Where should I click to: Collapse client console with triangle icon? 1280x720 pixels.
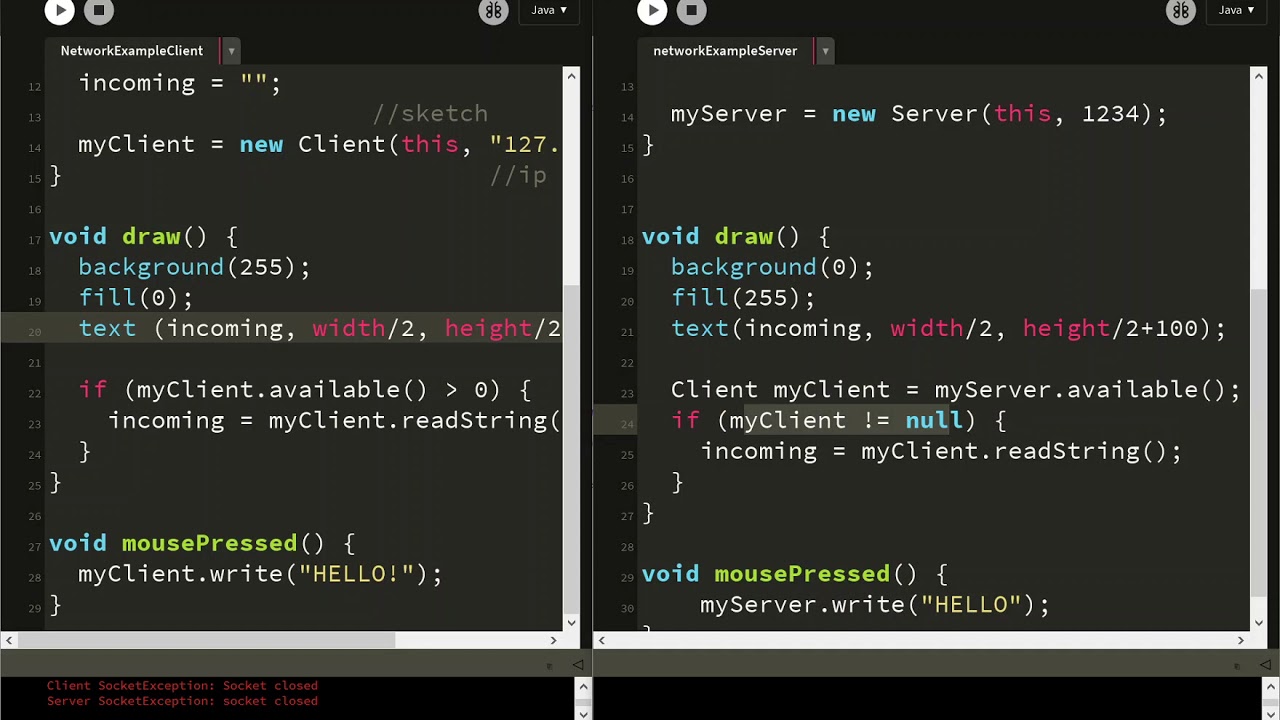[x=577, y=665]
